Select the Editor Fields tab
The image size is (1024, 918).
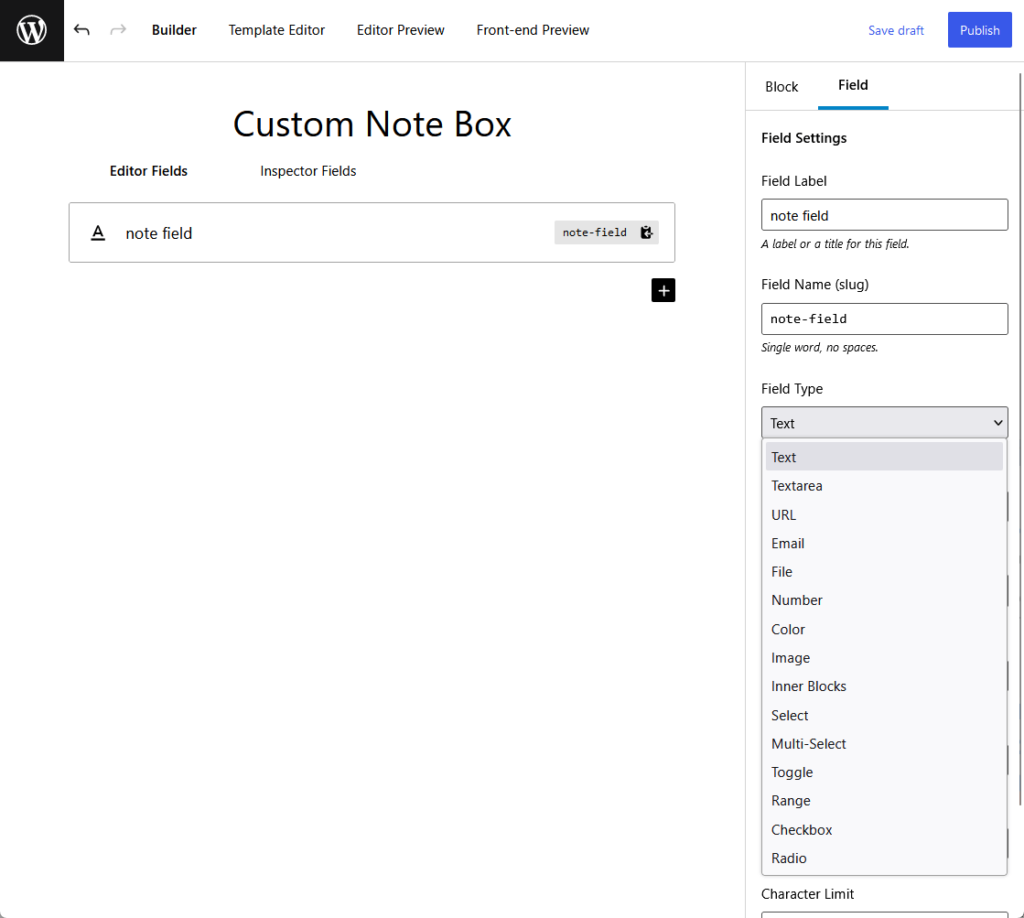pyautogui.click(x=148, y=171)
